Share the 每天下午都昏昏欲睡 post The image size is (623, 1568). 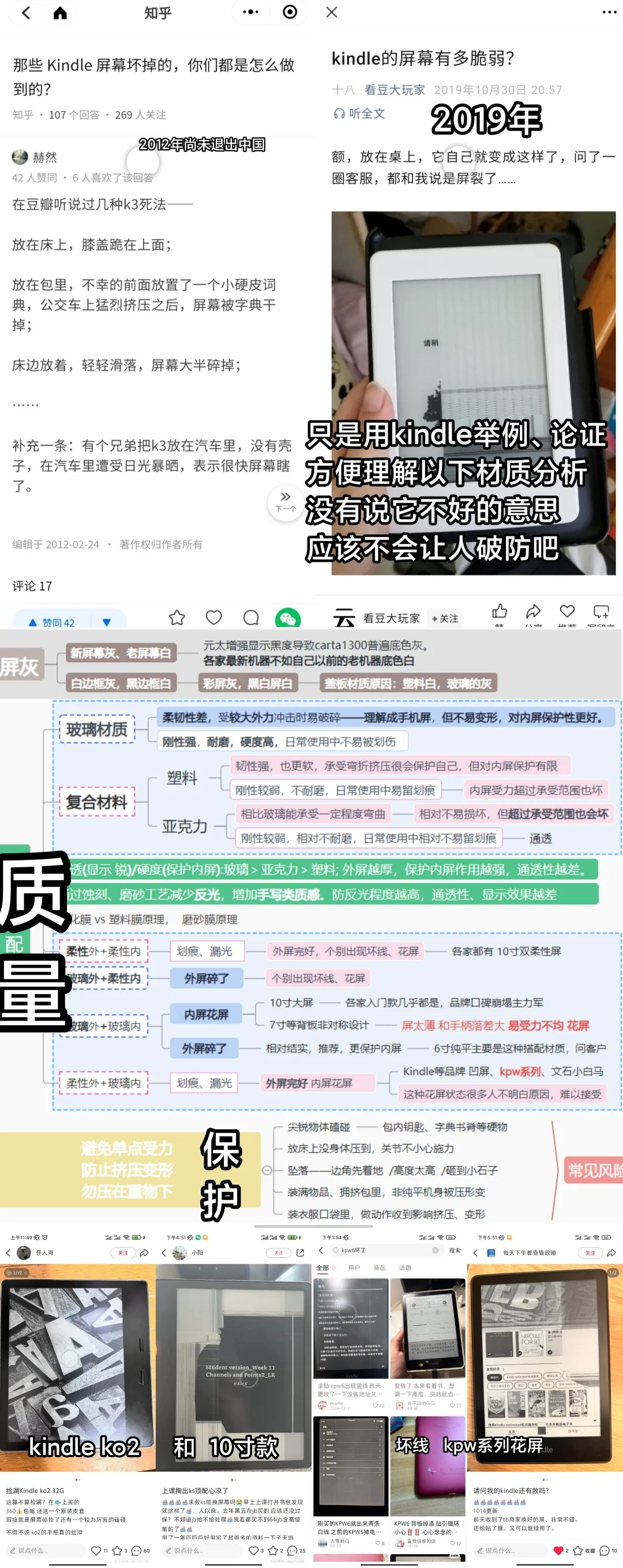pyautogui.click(x=611, y=1253)
